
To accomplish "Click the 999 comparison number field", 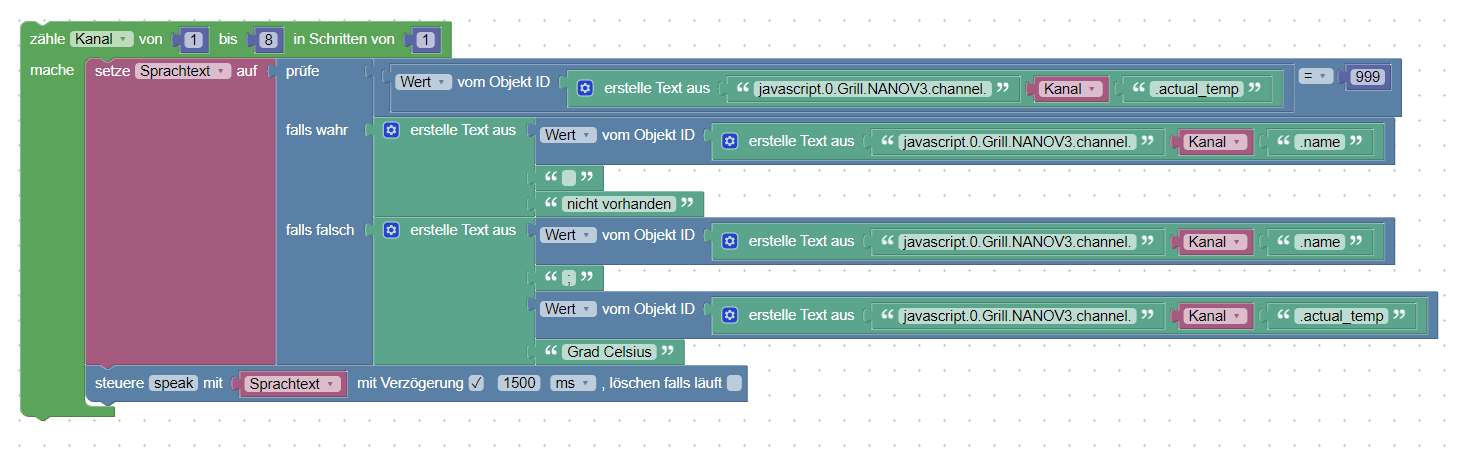I will (x=1366, y=77).
